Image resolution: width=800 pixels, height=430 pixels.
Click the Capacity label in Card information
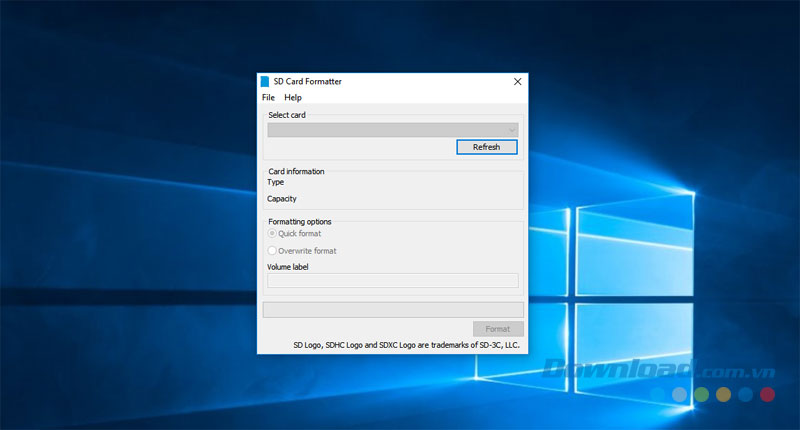pyautogui.click(x=282, y=199)
